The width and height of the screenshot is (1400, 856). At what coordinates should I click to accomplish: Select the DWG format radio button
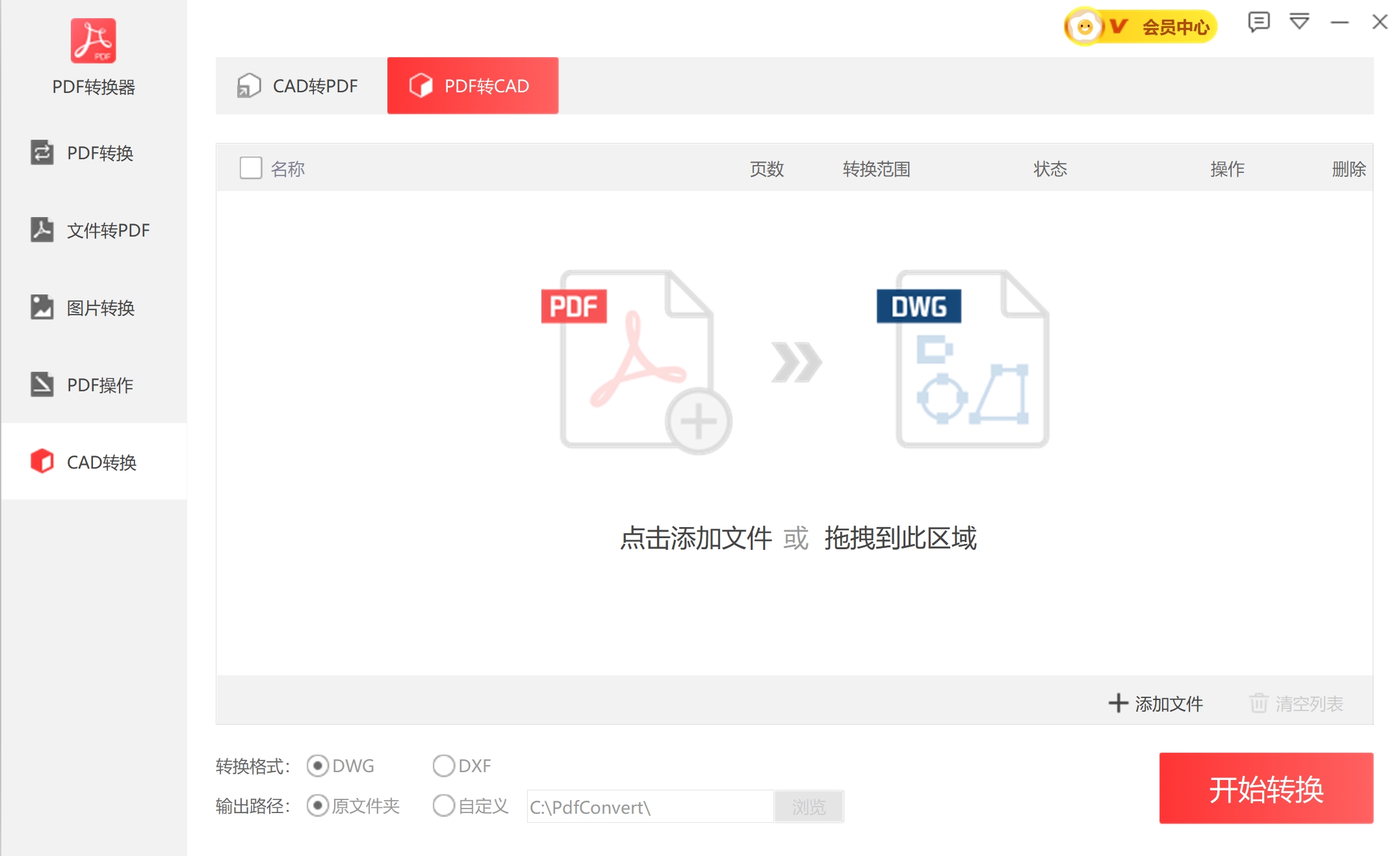(x=317, y=766)
